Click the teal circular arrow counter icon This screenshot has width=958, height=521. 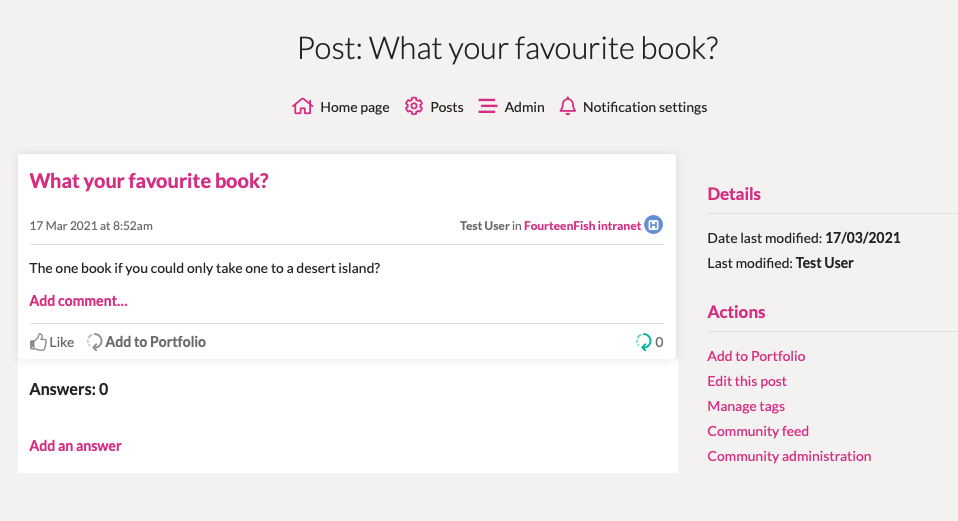[643, 341]
